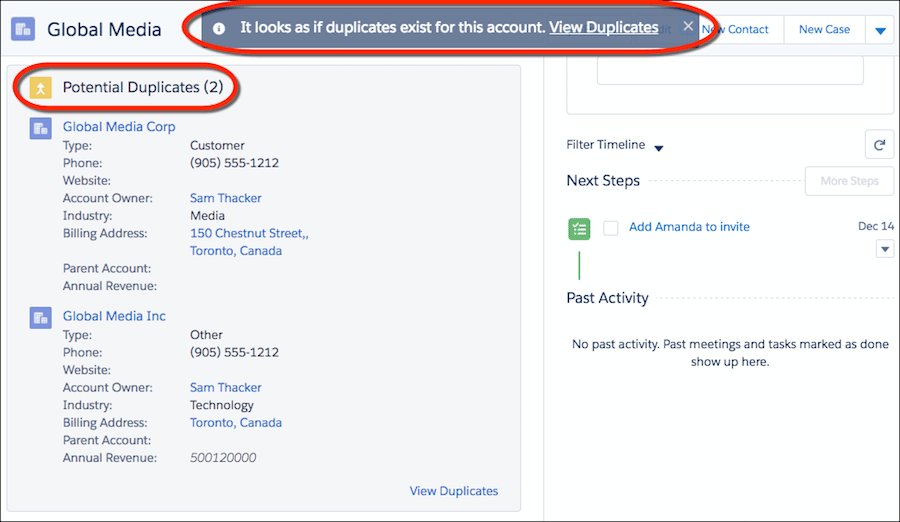
Task: Open the Global Media Inc account link
Action: (x=114, y=316)
